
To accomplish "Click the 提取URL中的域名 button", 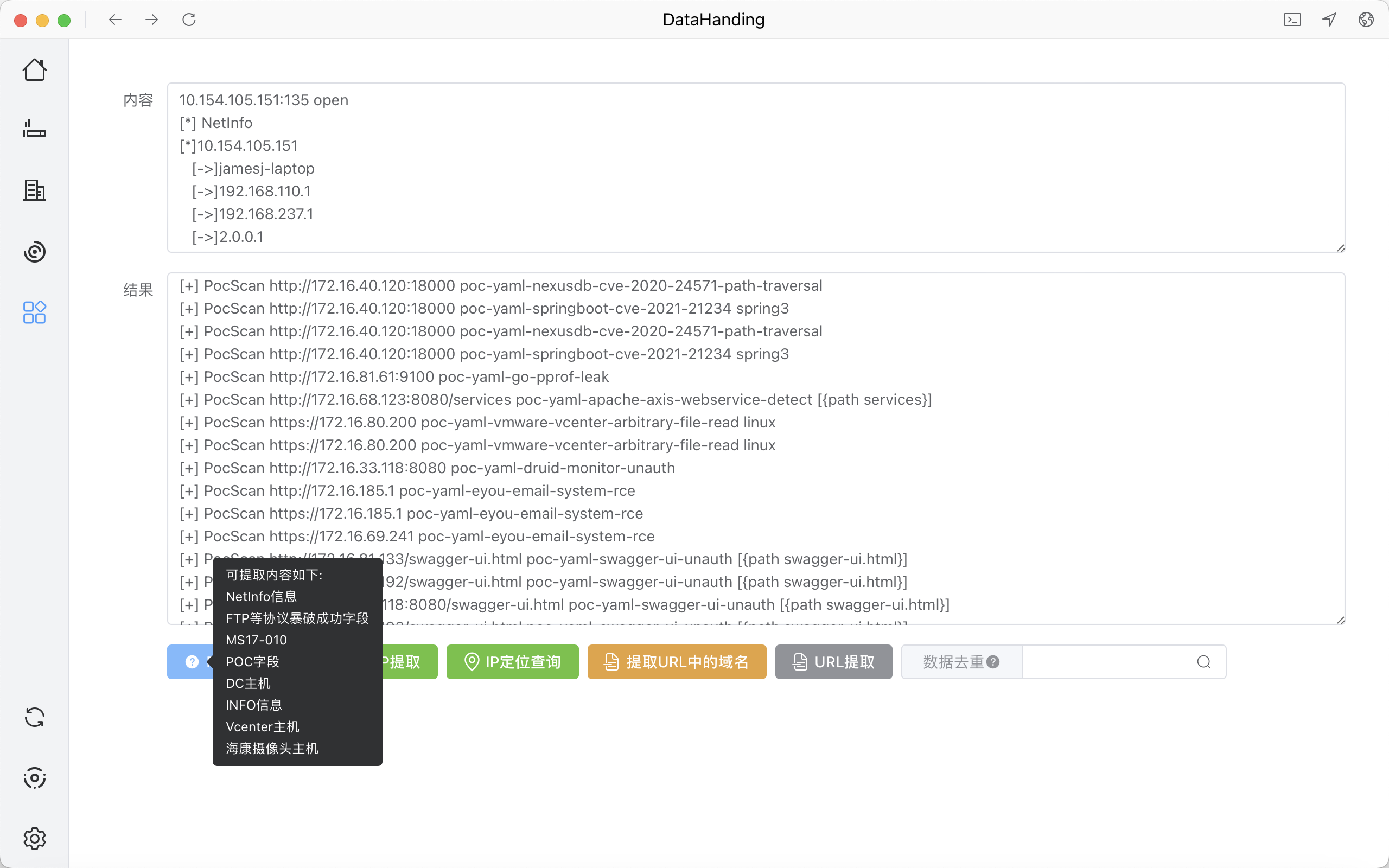I will click(676, 662).
